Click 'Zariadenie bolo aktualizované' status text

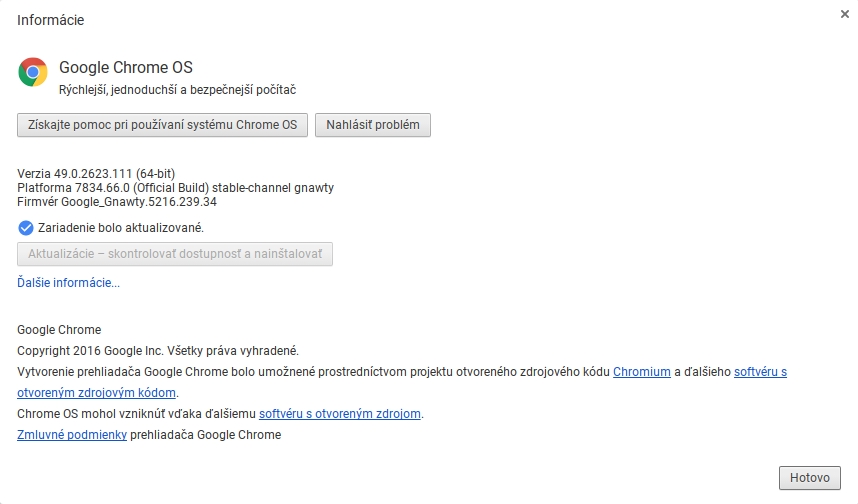pos(120,227)
